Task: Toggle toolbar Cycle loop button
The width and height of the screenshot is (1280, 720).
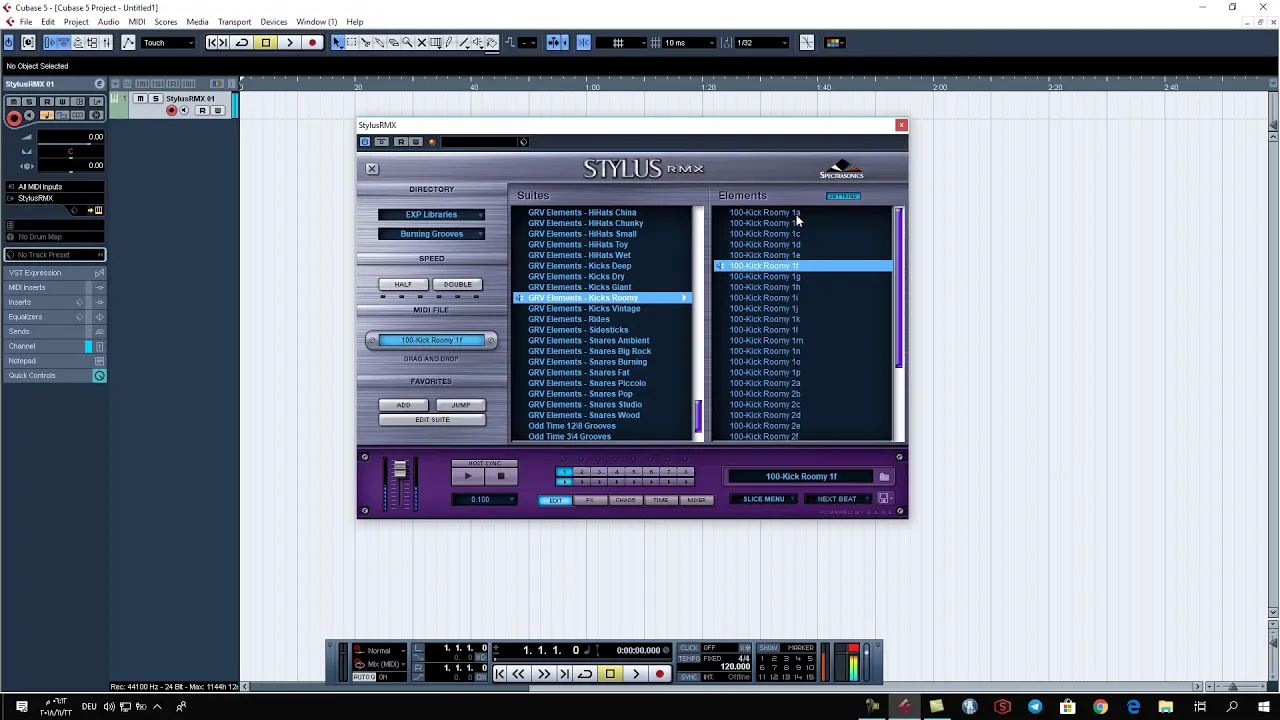Action: [241, 43]
